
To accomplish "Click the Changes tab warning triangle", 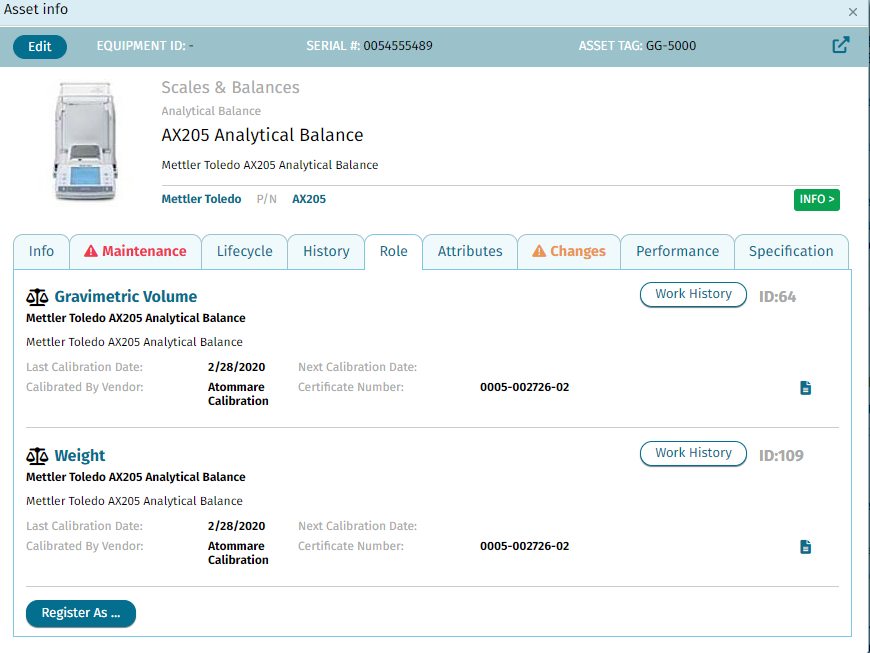I will click(x=539, y=251).
